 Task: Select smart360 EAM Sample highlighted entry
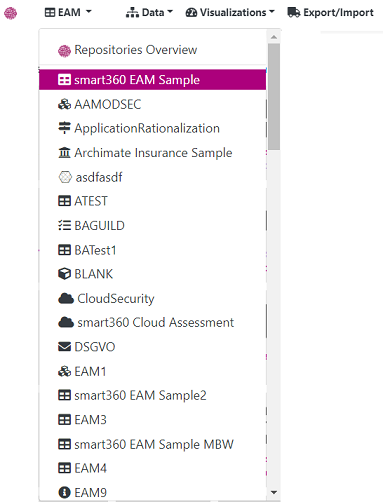pos(153,80)
